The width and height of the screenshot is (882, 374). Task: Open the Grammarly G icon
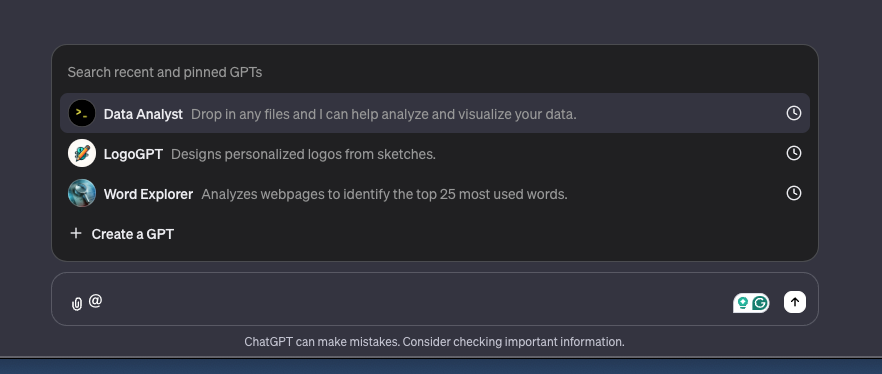(760, 303)
